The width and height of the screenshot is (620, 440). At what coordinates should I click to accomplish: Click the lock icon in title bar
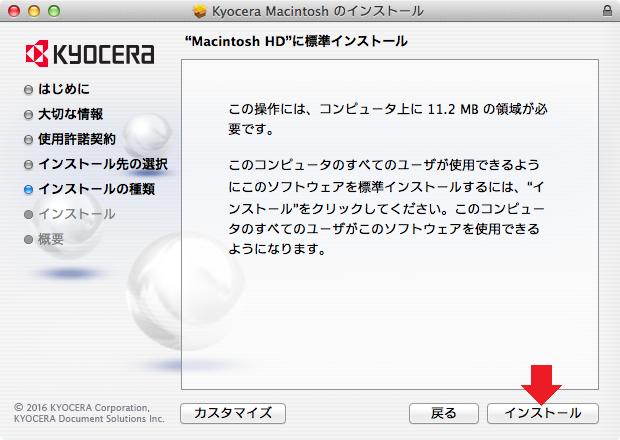click(607, 11)
